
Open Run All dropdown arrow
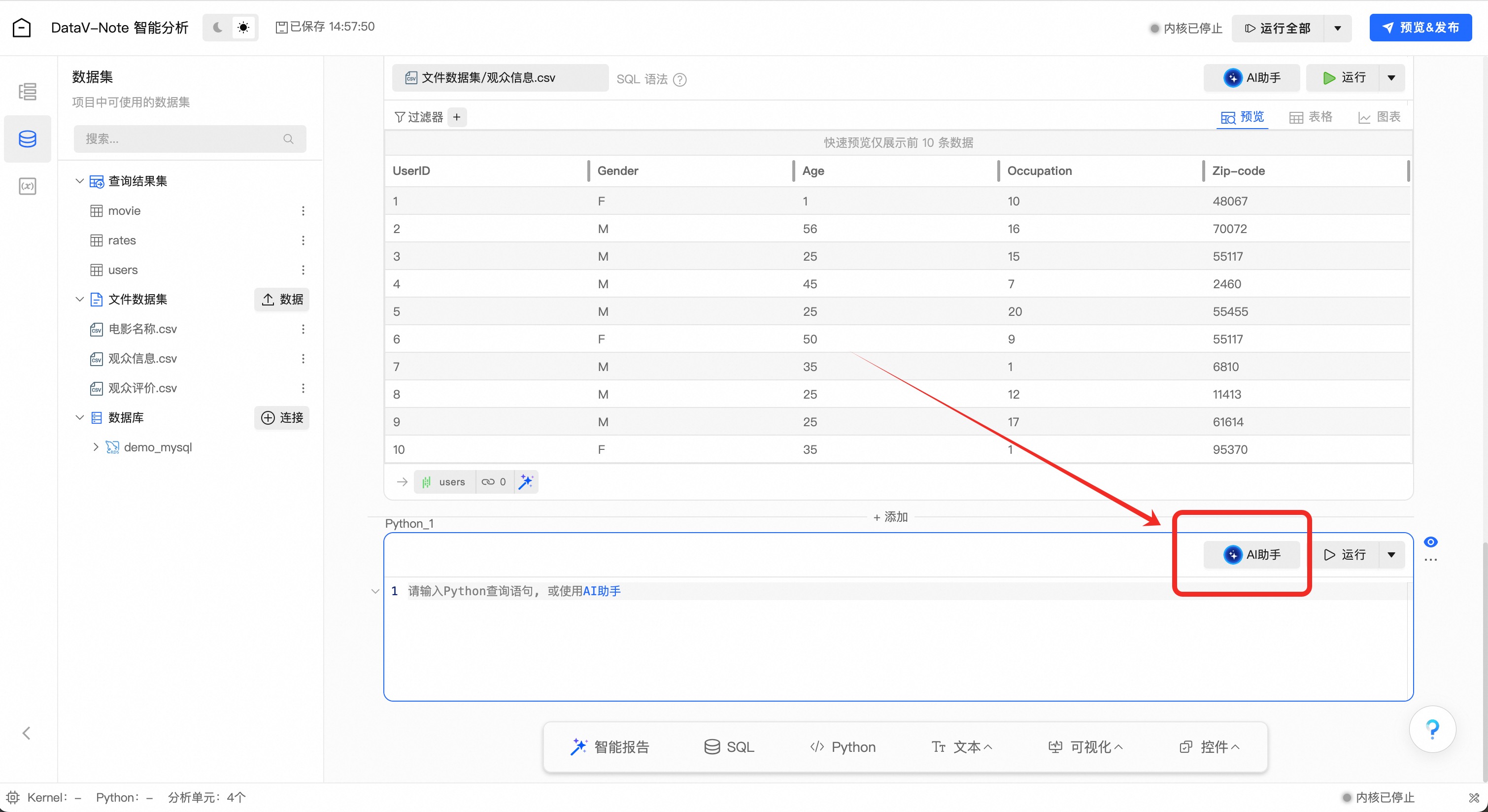point(1337,28)
